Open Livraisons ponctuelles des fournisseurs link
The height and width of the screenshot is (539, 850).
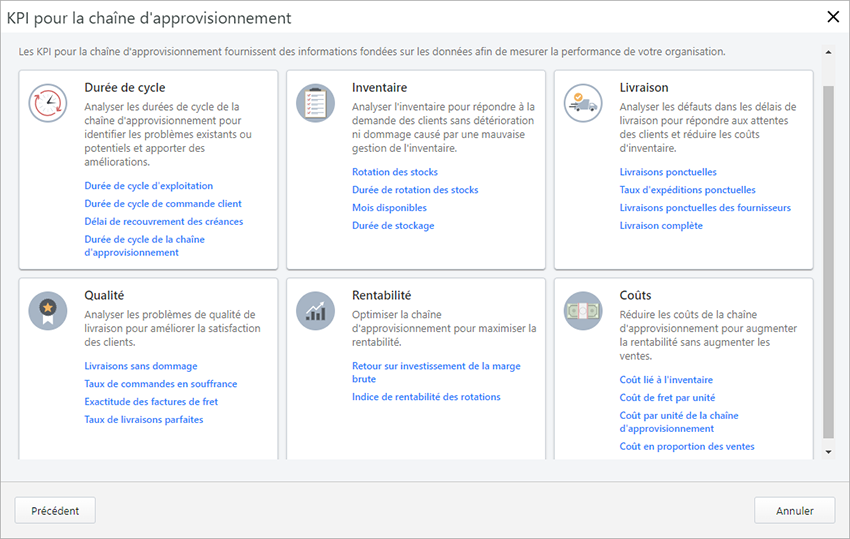coord(704,208)
